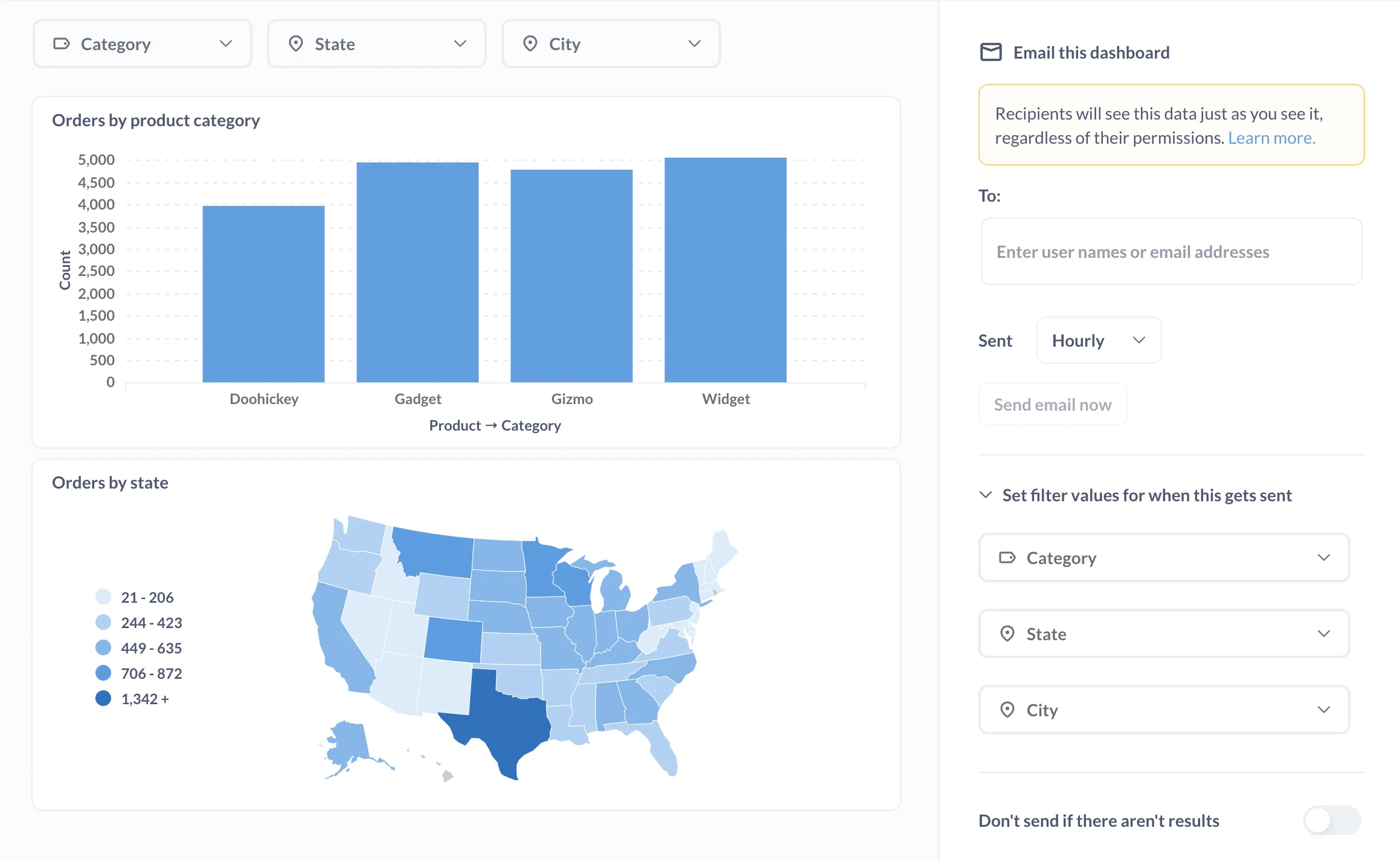Open the sidebar Category filter value dropdown
This screenshot has width=1400, height=860.
pos(1164,557)
